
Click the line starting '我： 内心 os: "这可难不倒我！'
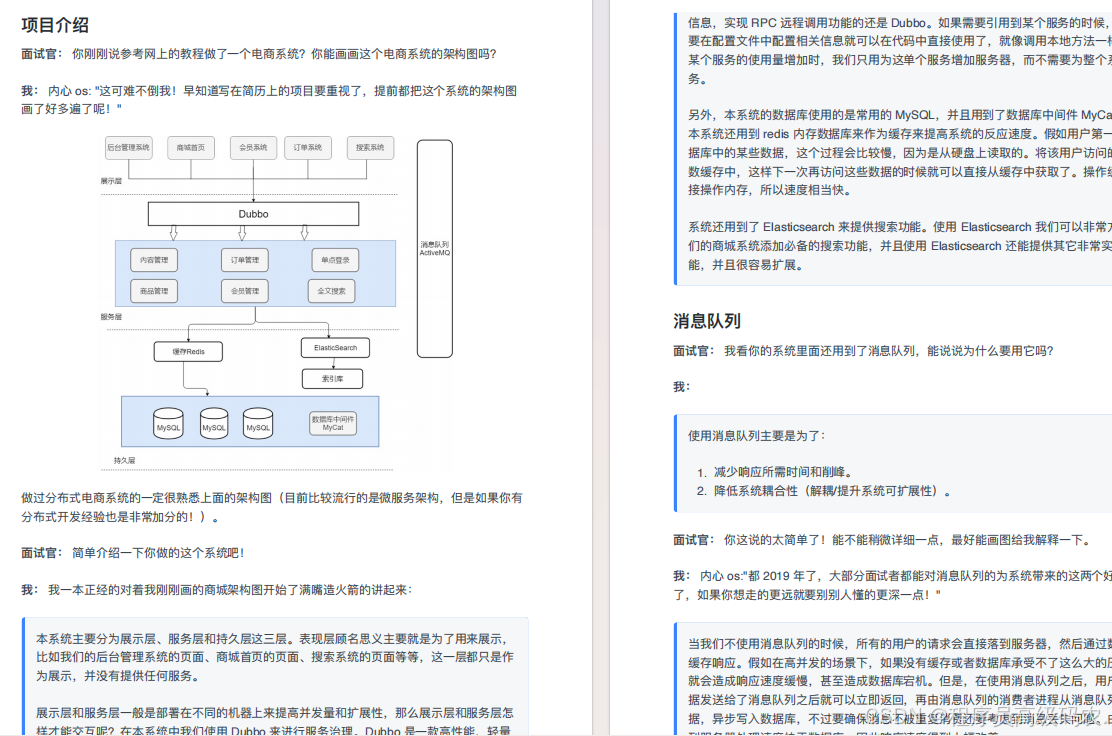[x=269, y=100]
